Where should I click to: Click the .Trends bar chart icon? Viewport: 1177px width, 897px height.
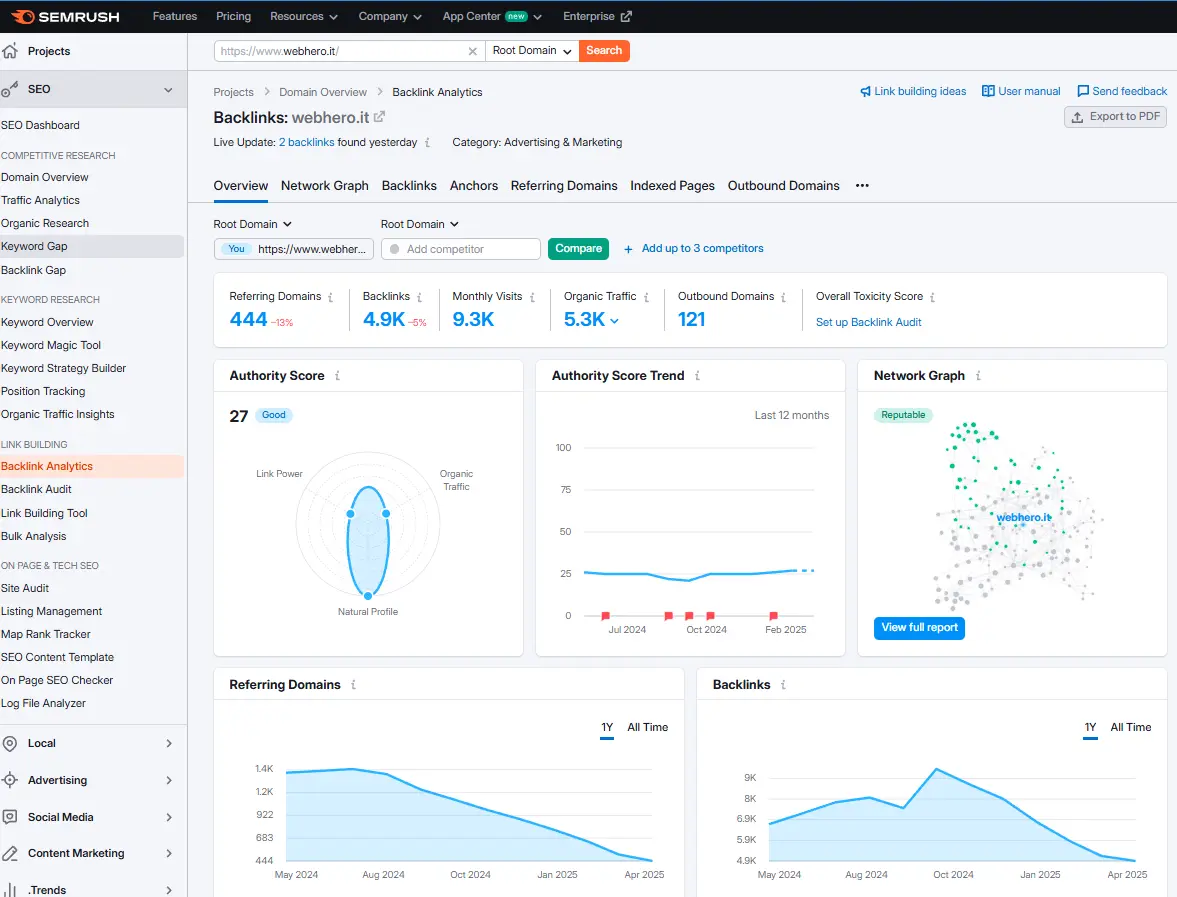point(10,889)
